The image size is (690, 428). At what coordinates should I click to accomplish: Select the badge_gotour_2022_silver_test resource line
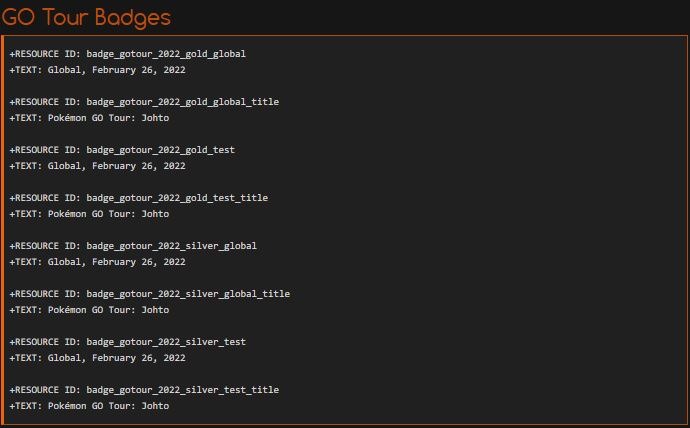click(x=128, y=342)
